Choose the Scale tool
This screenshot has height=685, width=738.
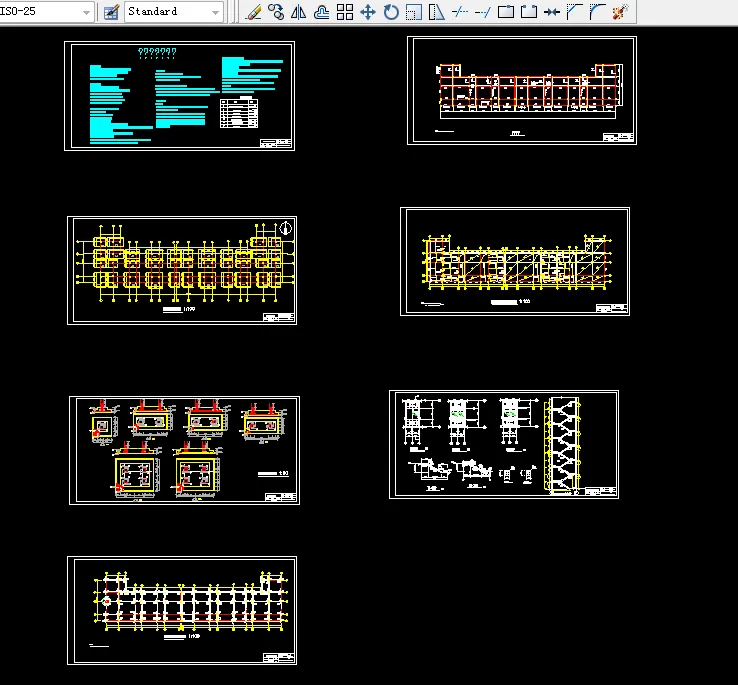pos(413,12)
